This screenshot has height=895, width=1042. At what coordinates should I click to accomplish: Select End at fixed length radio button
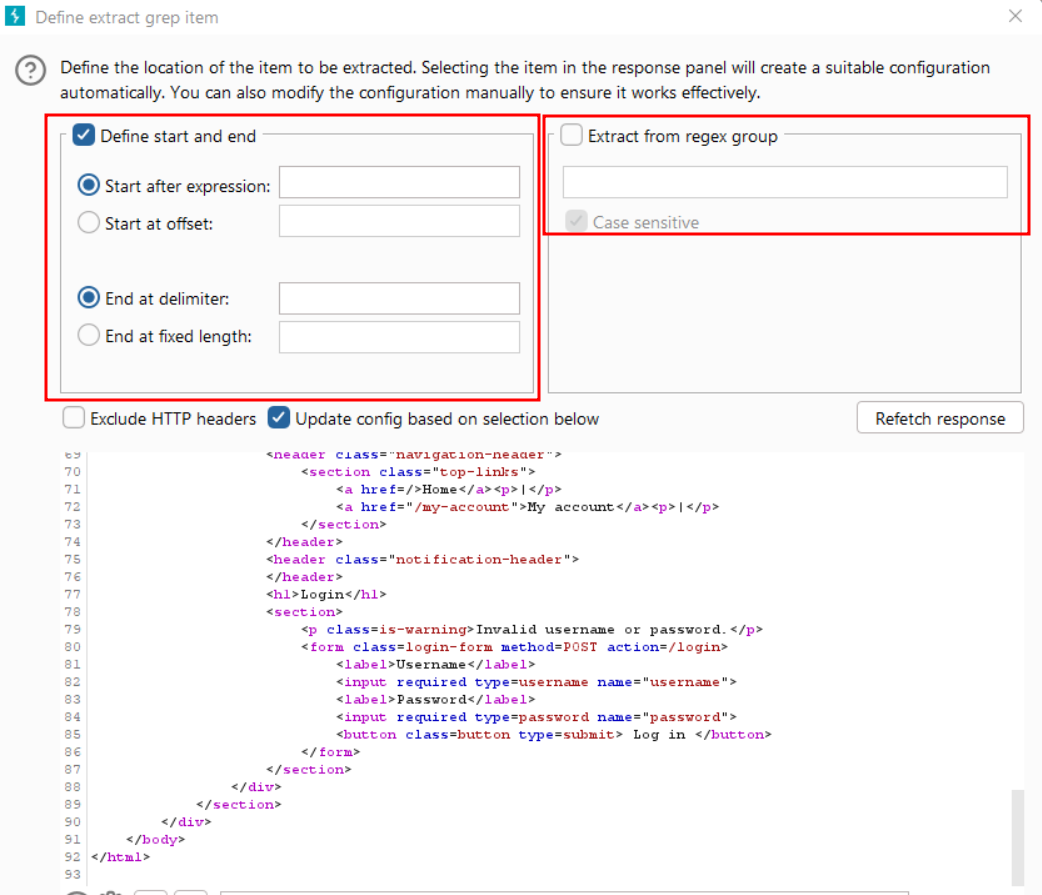coord(88,335)
